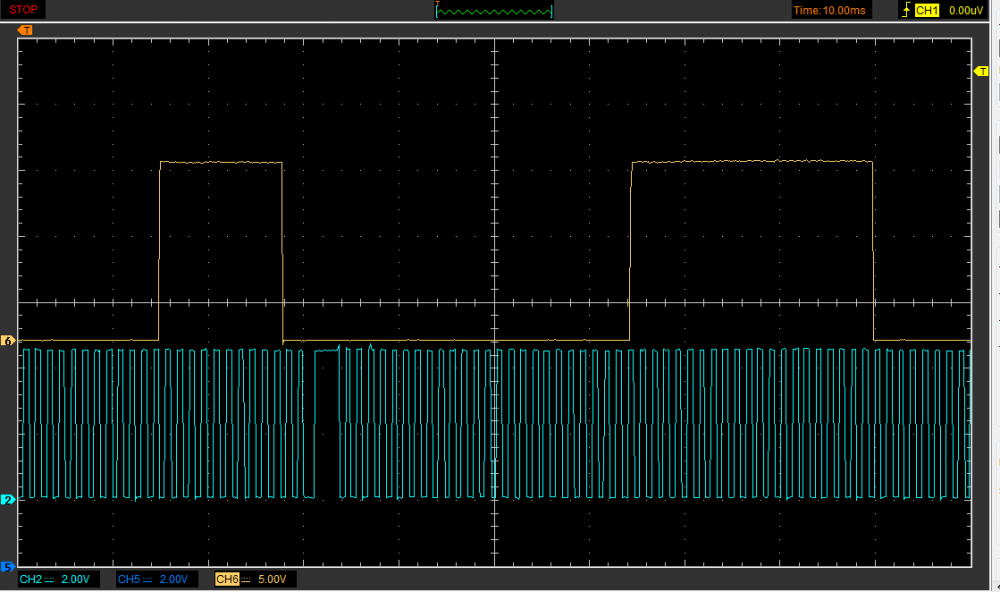Click the red STOP acquisition status indicator
Screen dimensions: 1000x592
(x=24, y=10)
